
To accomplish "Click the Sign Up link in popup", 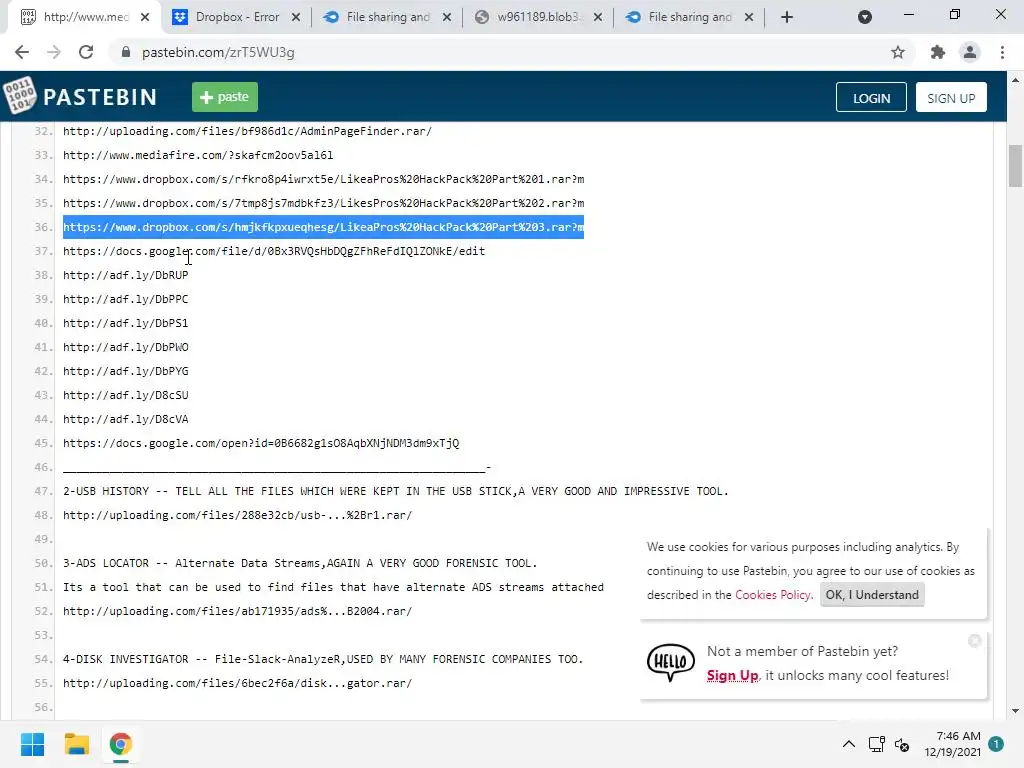I will [x=732, y=675].
